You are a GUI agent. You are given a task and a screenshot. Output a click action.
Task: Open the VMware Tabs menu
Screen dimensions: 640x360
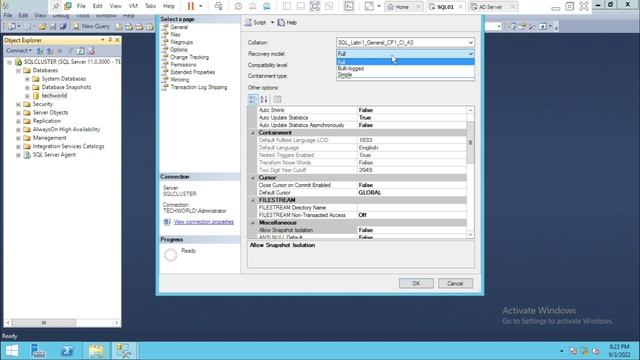pyautogui.click(x=150, y=6)
